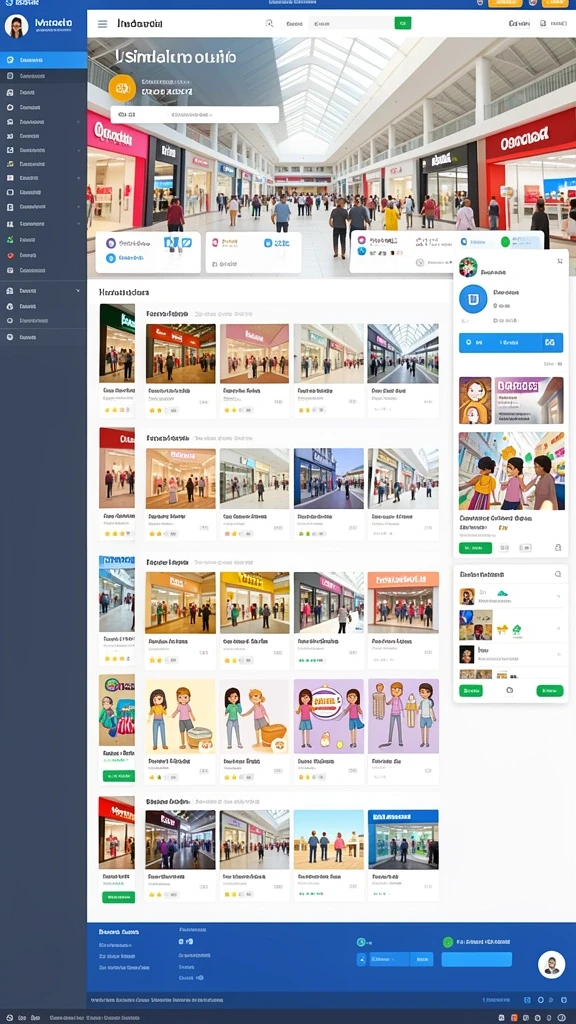Open the yellow cartoon girls thumbnail in fourth row

pyautogui.click(x=180, y=714)
